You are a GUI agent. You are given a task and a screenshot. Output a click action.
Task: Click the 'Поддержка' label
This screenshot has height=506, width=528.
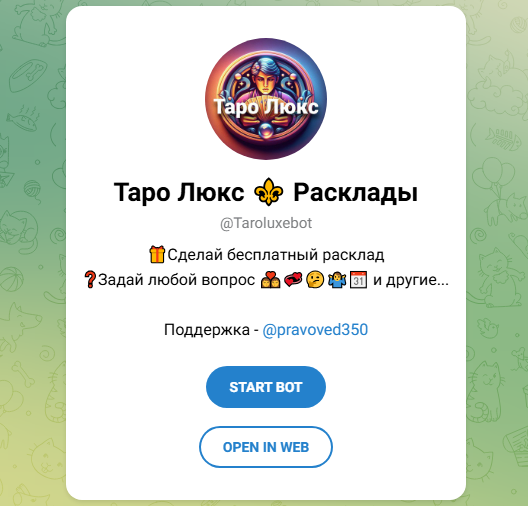[x=207, y=330]
